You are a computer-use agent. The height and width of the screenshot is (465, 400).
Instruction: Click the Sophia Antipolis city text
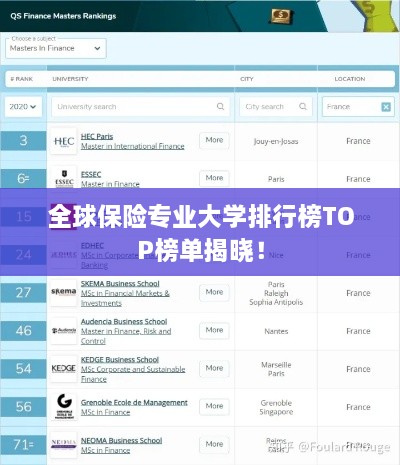[276, 302]
